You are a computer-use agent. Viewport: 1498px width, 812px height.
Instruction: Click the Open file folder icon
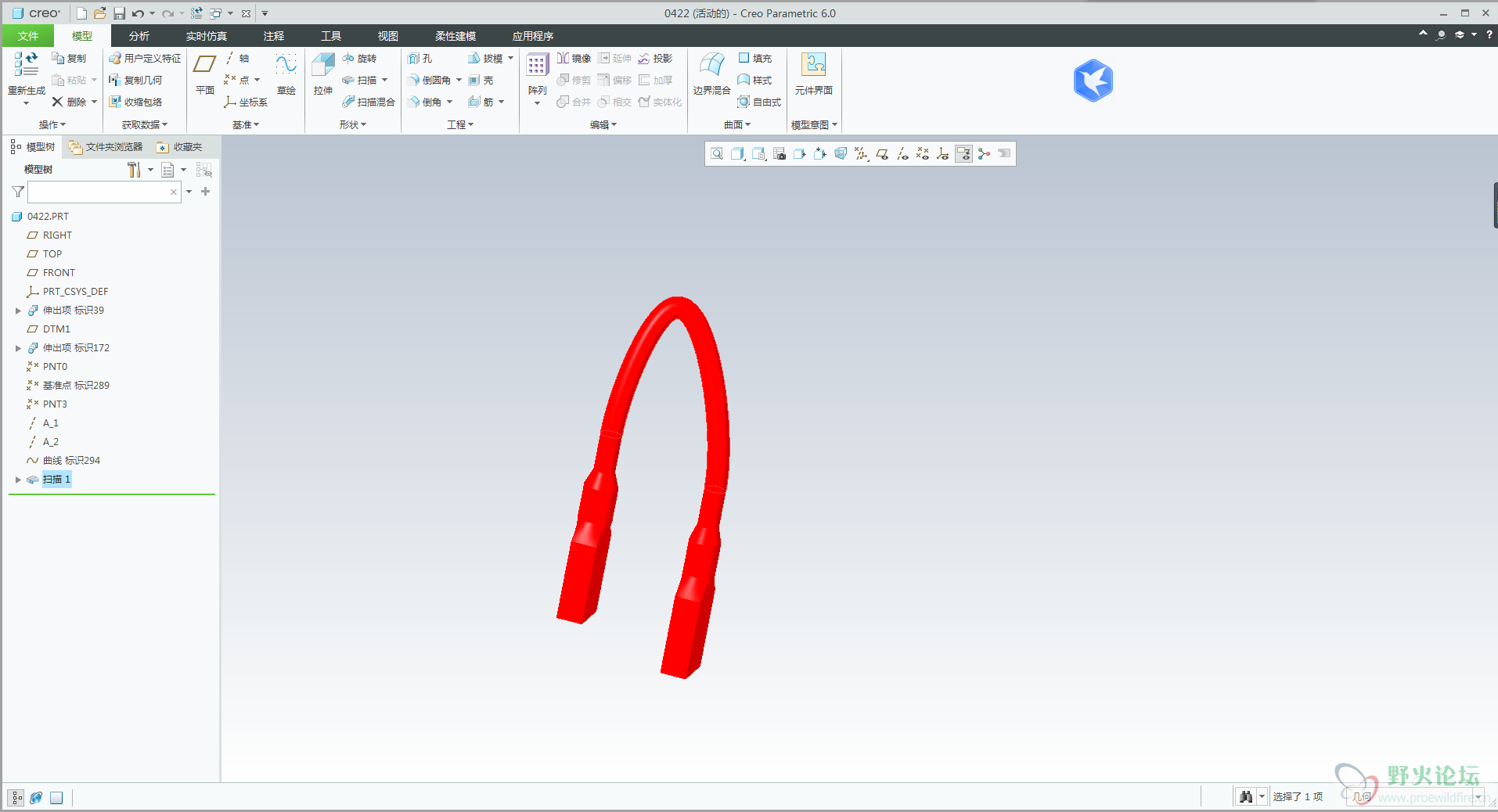point(99,13)
